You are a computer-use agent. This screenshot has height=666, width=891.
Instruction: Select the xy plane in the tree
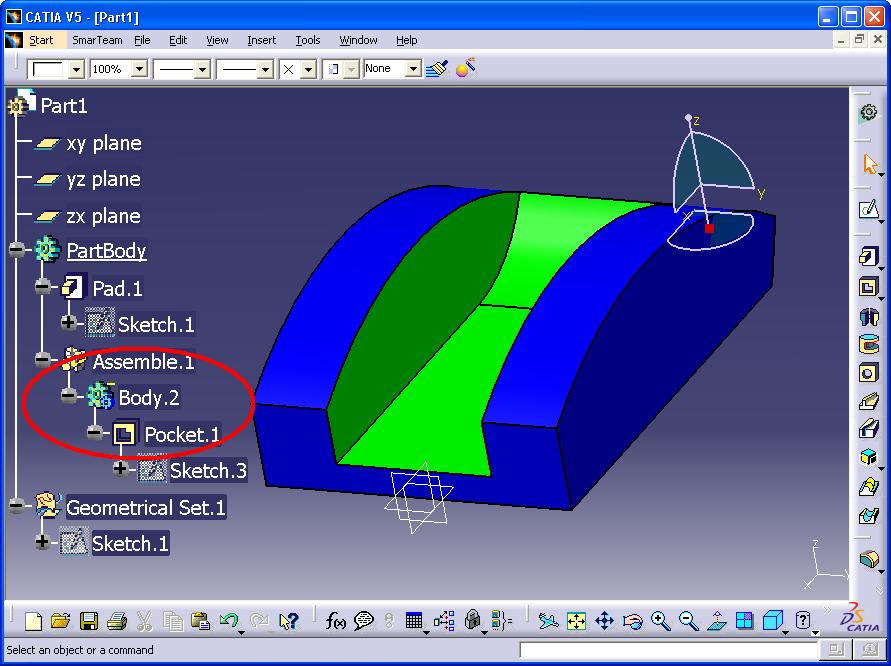pyautogui.click(x=104, y=143)
